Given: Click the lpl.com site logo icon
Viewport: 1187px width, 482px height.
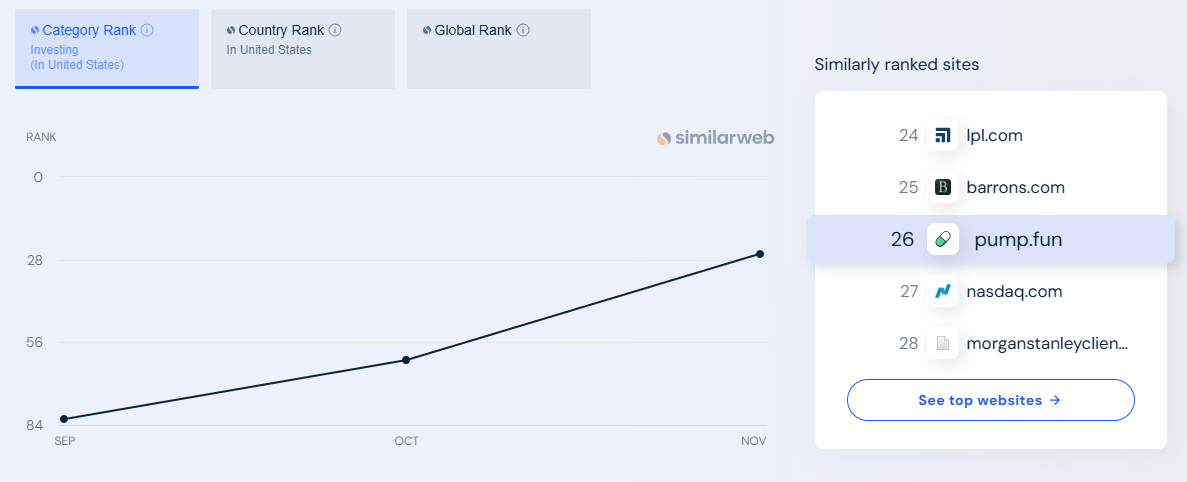Looking at the screenshot, I should (x=942, y=136).
